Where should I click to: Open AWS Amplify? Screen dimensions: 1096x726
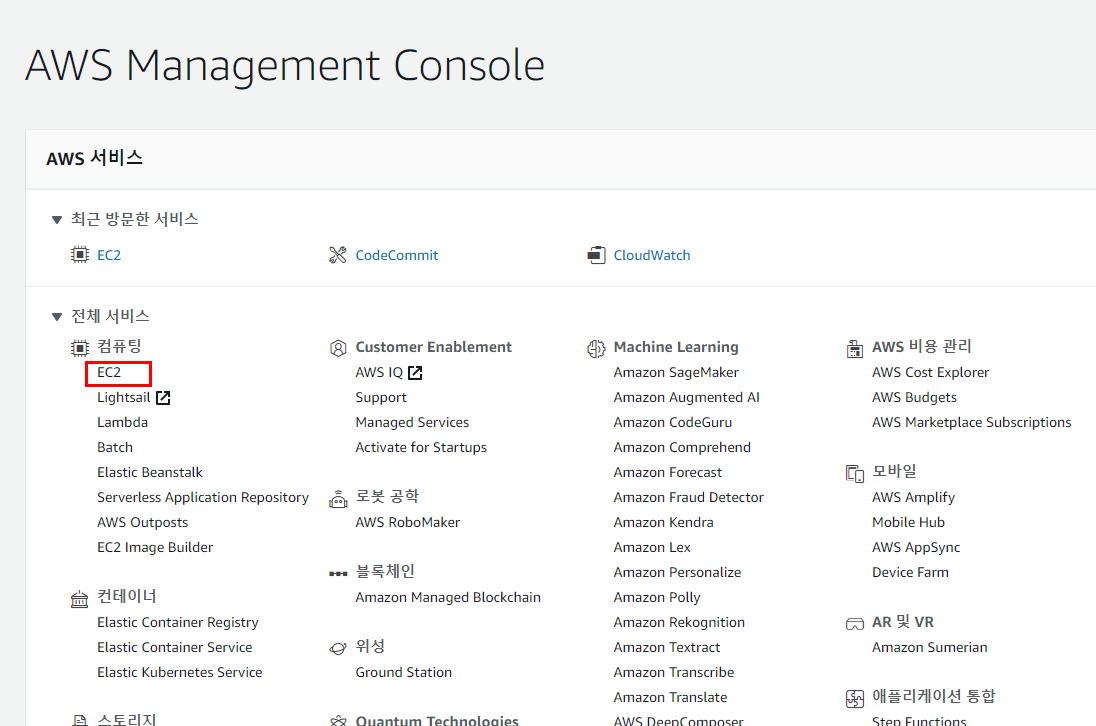914,498
